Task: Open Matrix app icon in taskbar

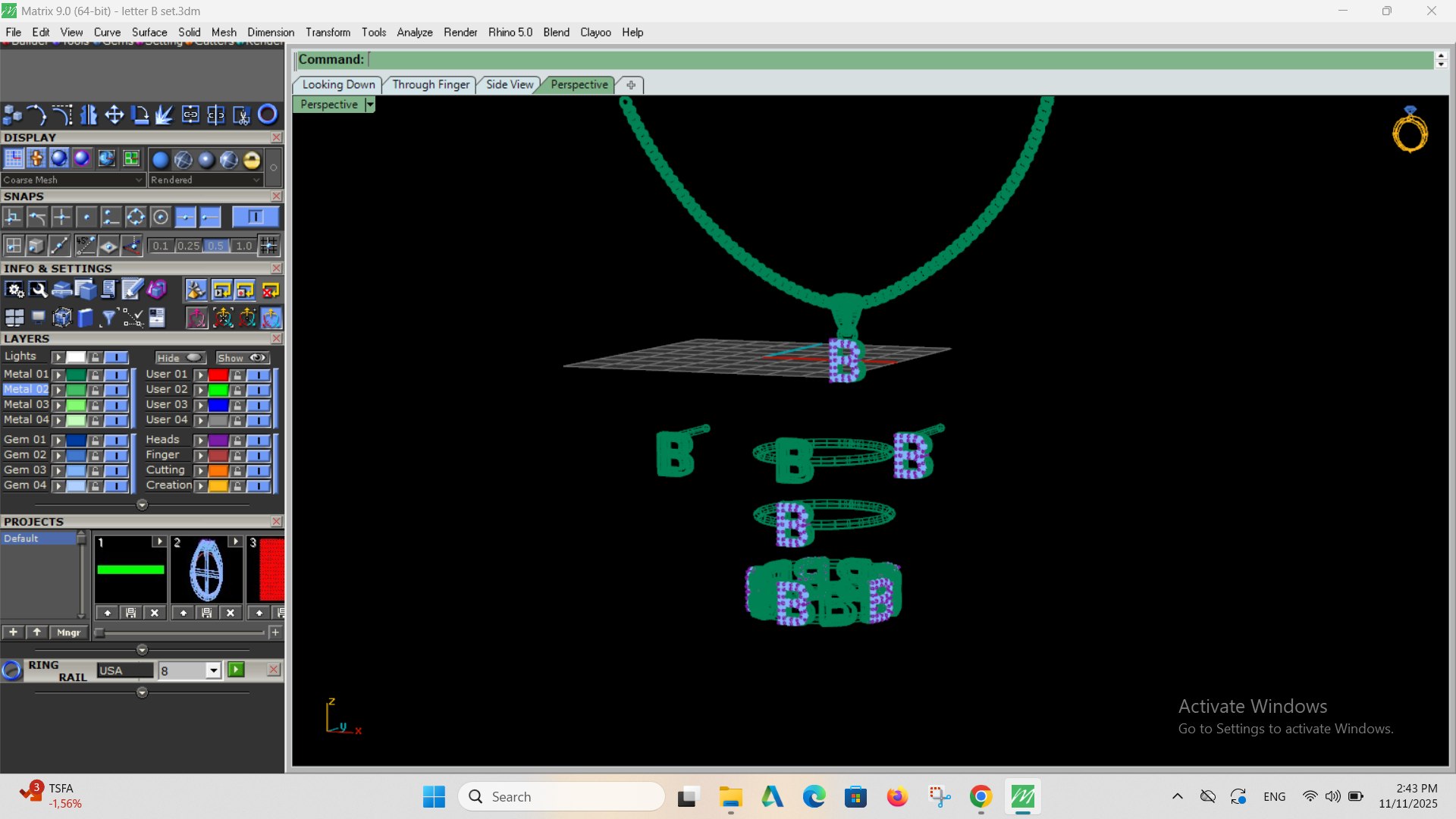Action: coord(1022,797)
